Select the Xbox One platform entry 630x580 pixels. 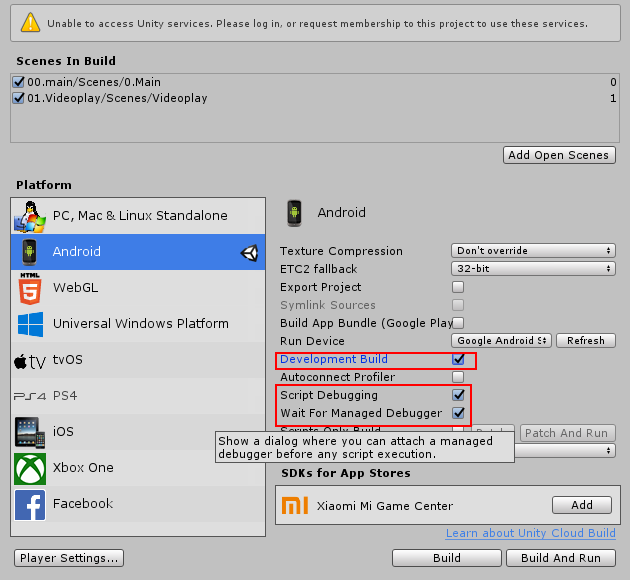pos(138,468)
